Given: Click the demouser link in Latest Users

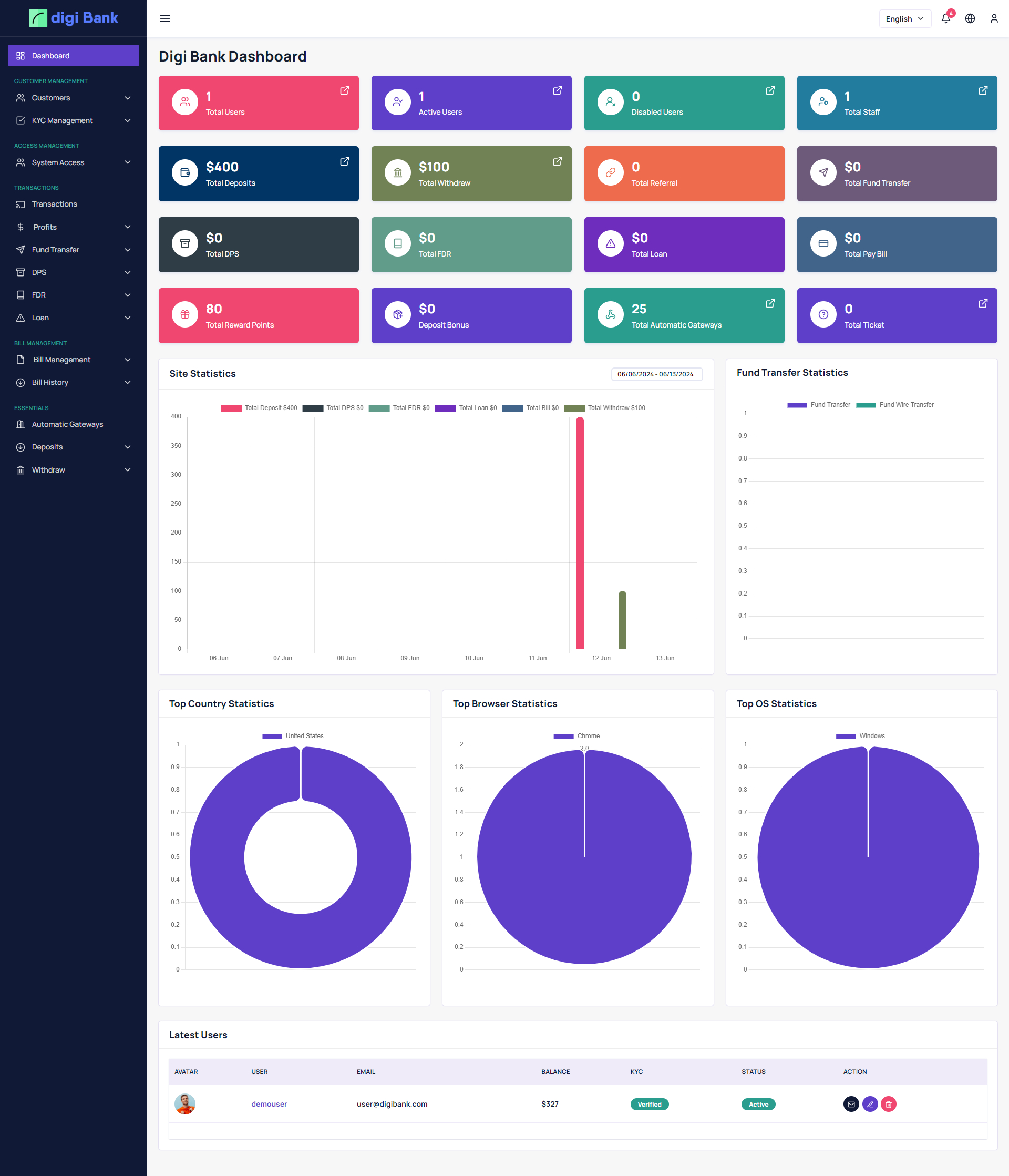Looking at the screenshot, I should (x=269, y=1104).
